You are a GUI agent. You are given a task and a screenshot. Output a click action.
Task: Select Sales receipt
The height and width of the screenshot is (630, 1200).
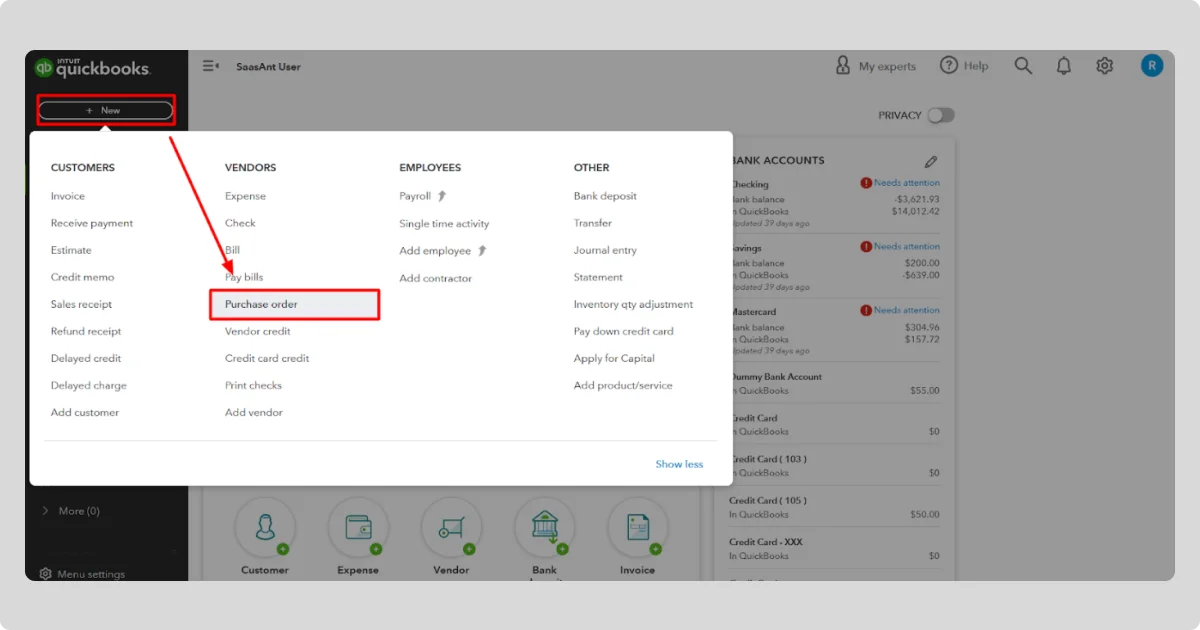point(82,304)
